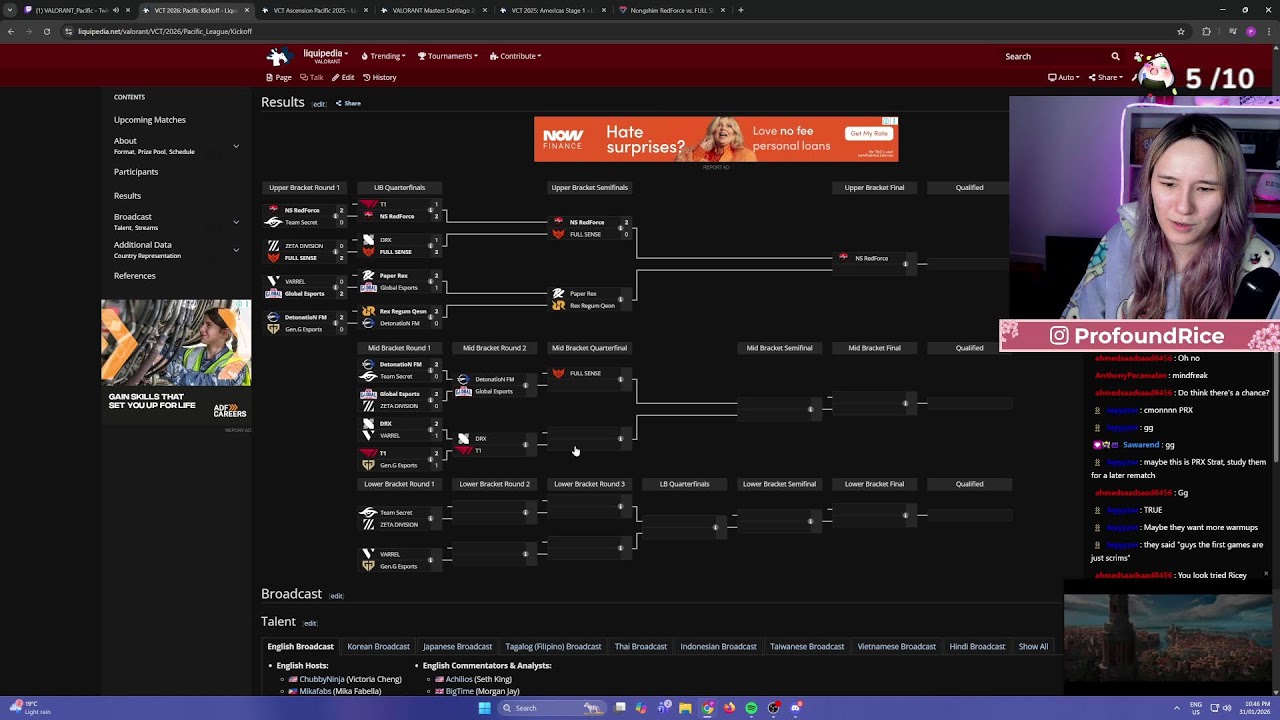
Task: Click Gen.G Esports in Lower Bracket Round 1
Action: coord(398,566)
